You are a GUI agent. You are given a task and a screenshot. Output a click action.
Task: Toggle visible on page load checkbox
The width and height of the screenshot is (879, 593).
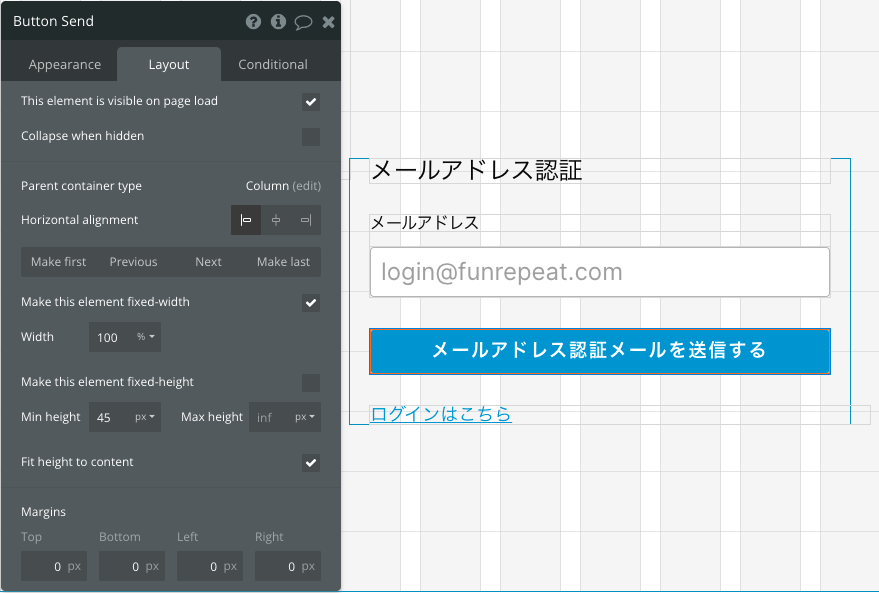pyautogui.click(x=311, y=102)
